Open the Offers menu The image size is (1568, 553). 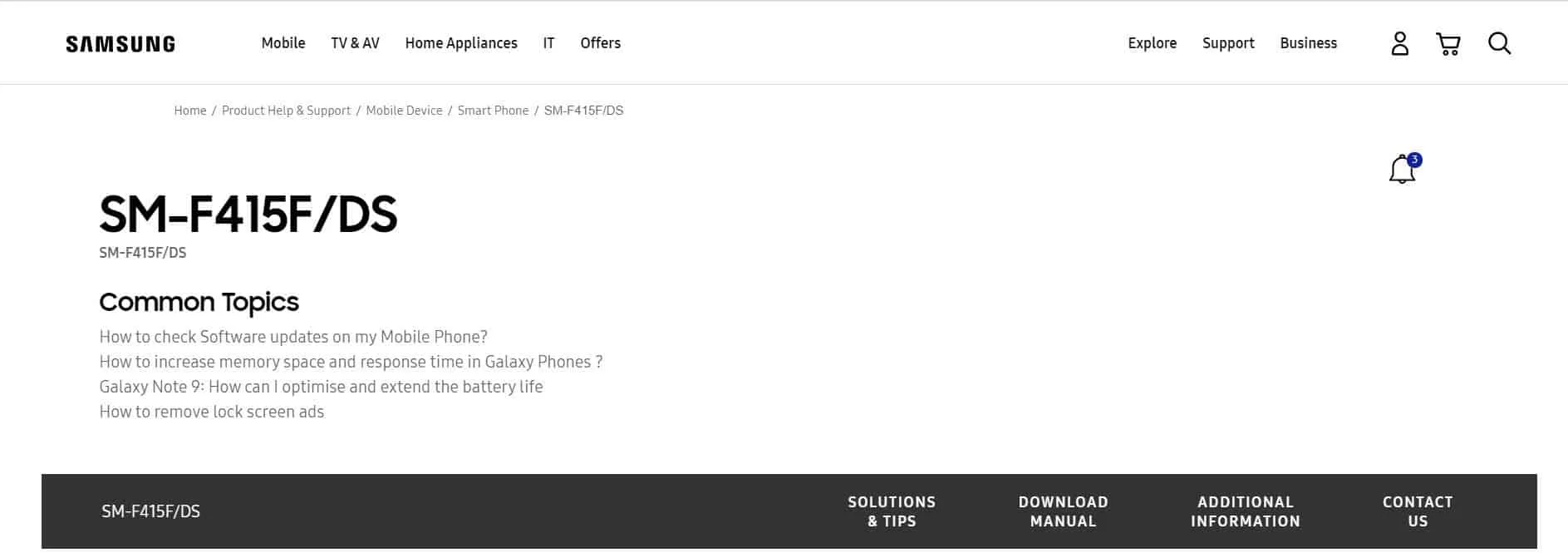600,43
